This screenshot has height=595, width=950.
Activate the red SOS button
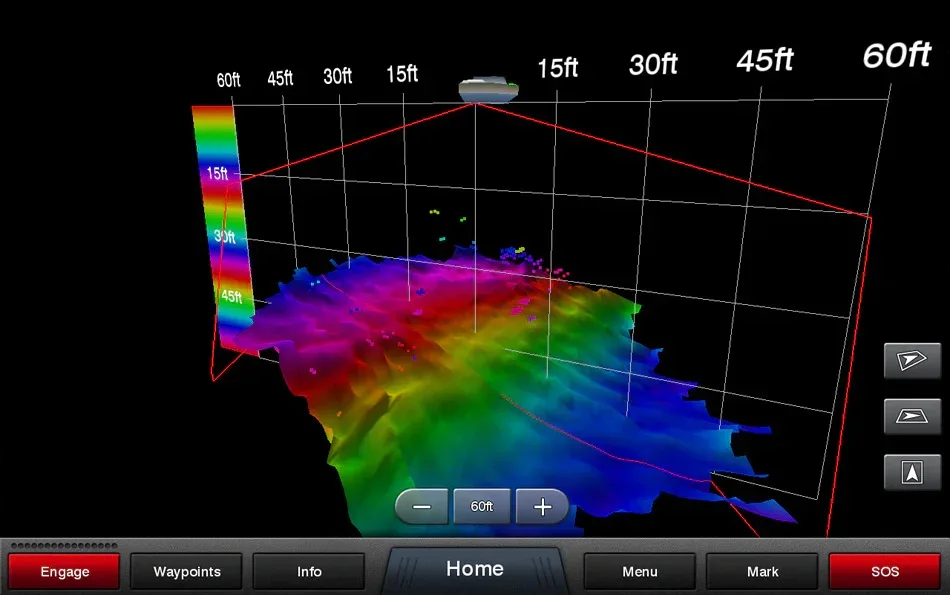(x=885, y=571)
